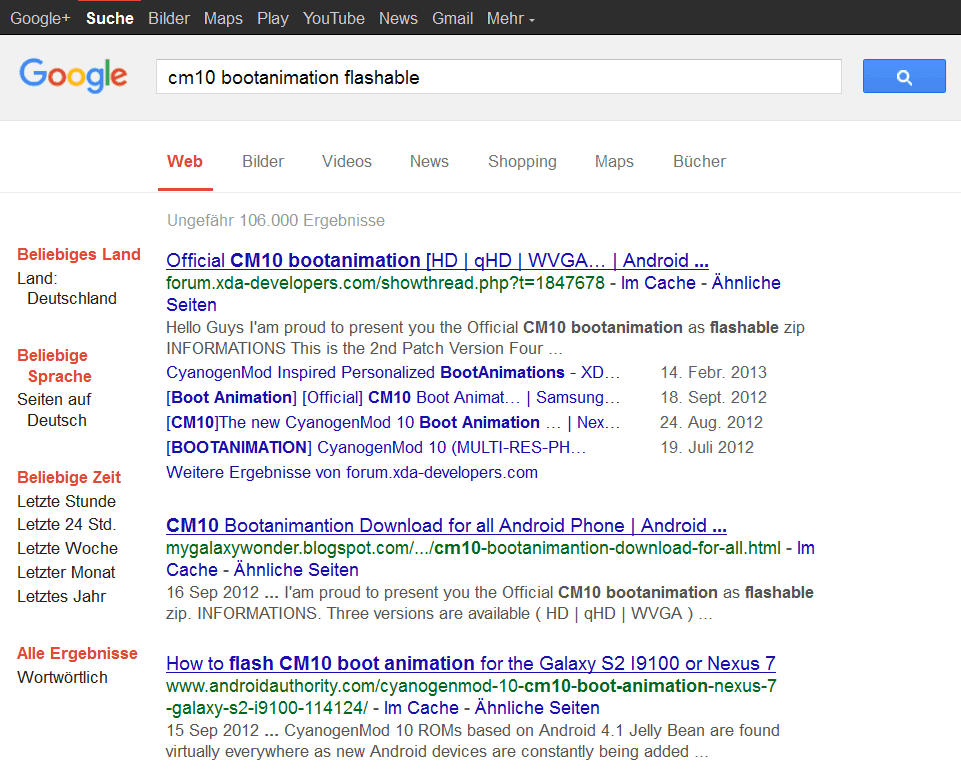Focus the search query input field
961x783 pixels.
pyautogui.click(x=499, y=77)
